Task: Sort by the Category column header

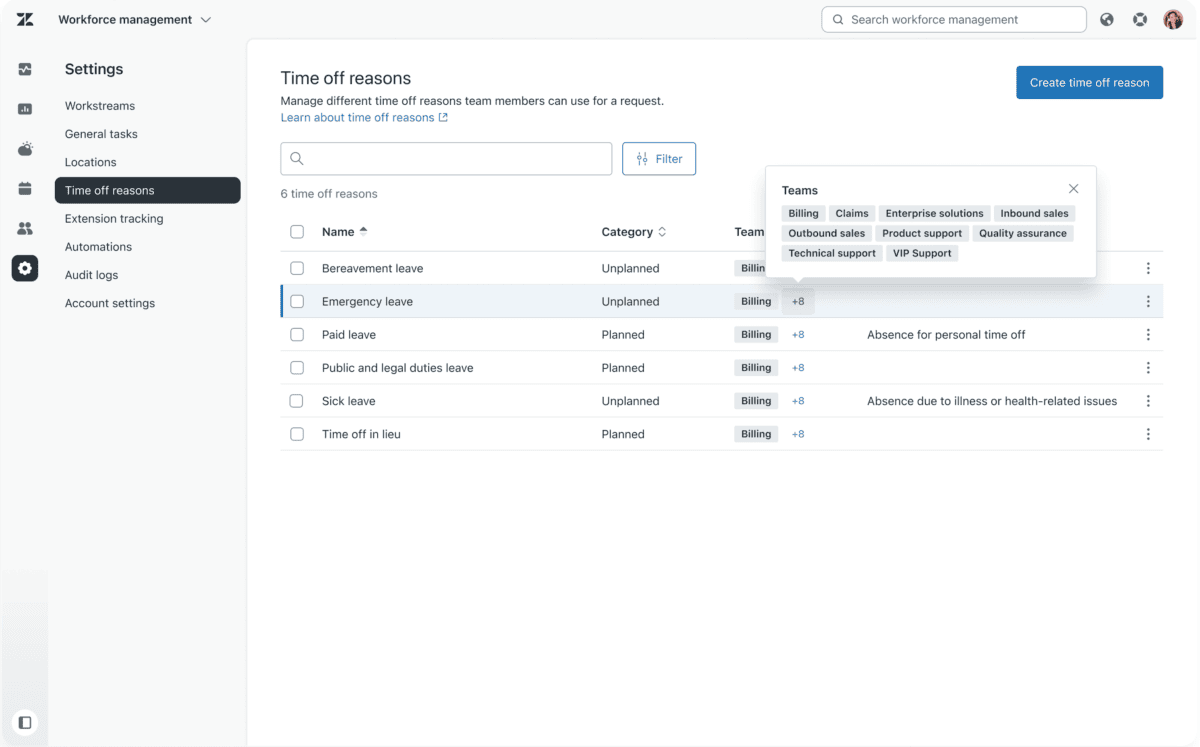Action: point(634,232)
